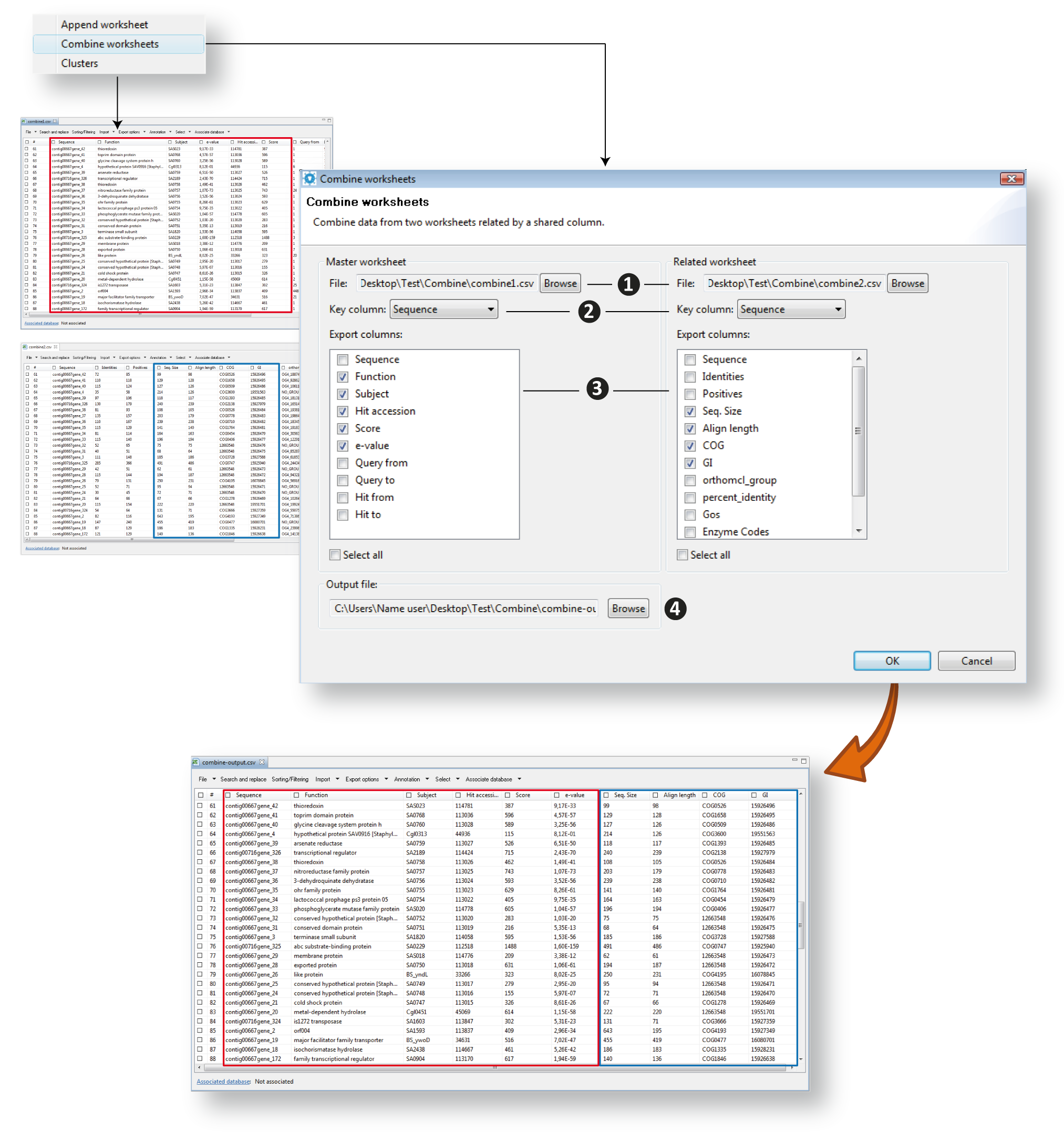The height and width of the screenshot is (1133, 1064).
Task: Maximize the combine-output.csv worksheet panel
Action: click(803, 761)
